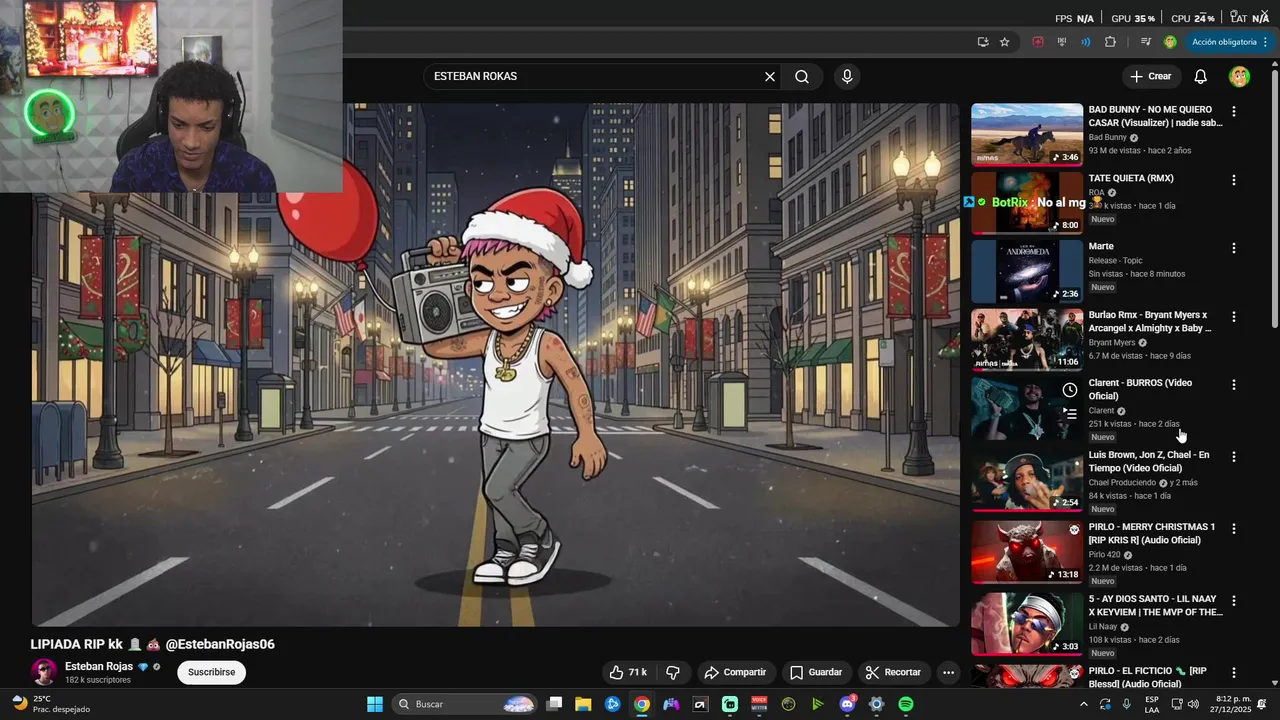Save video with the Guardar bookmark button
The width and height of the screenshot is (1280, 720).
coord(816,673)
